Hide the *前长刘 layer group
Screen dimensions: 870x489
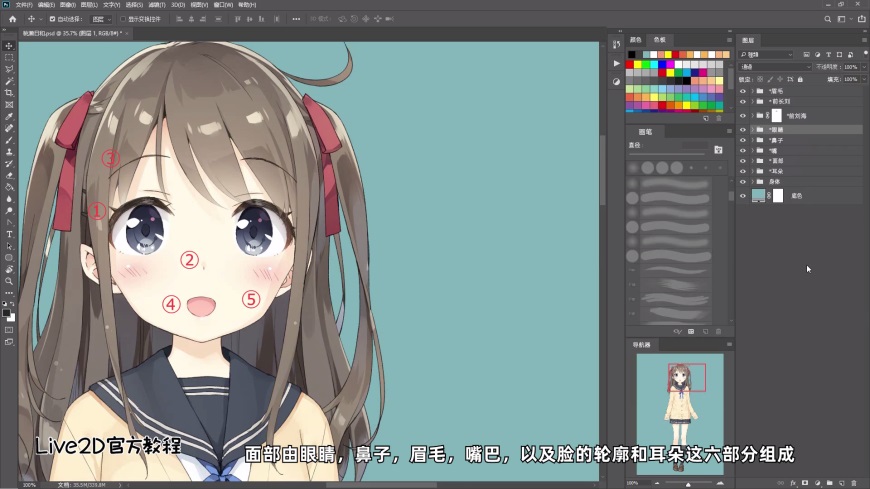coord(743,102)
